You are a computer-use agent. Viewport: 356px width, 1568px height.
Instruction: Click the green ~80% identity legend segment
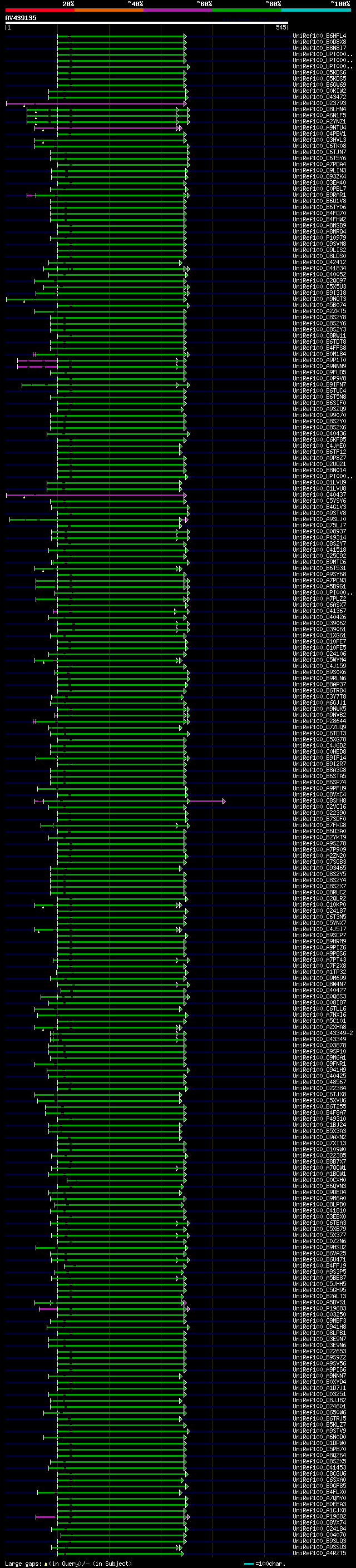[247, 10]
